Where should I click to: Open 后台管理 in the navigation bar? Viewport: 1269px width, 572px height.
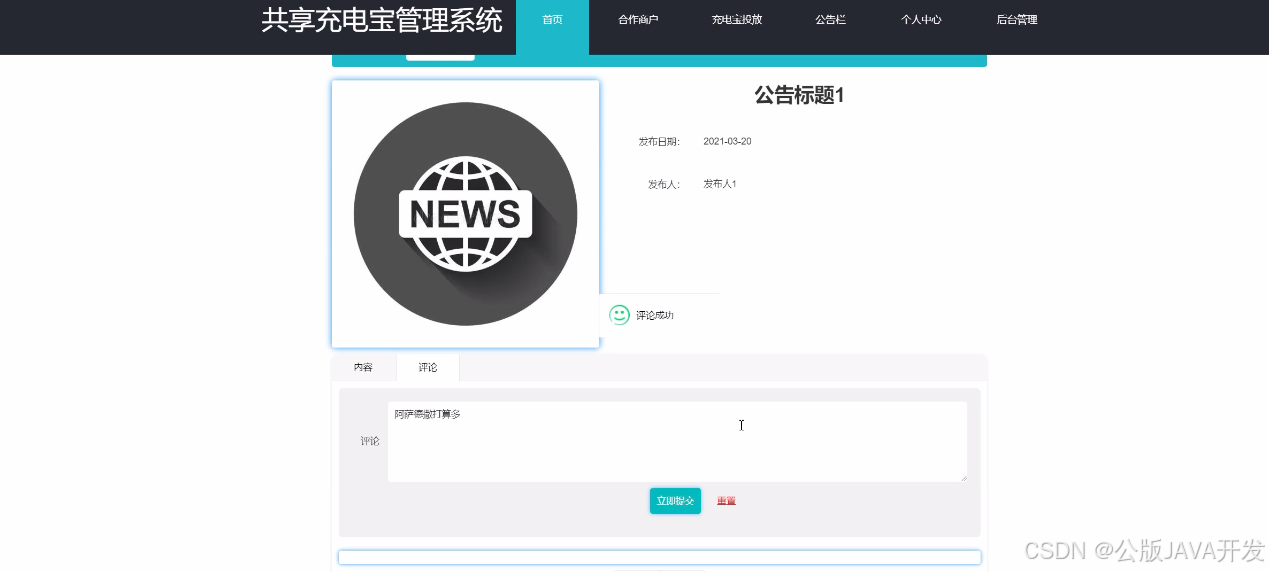1017,20
